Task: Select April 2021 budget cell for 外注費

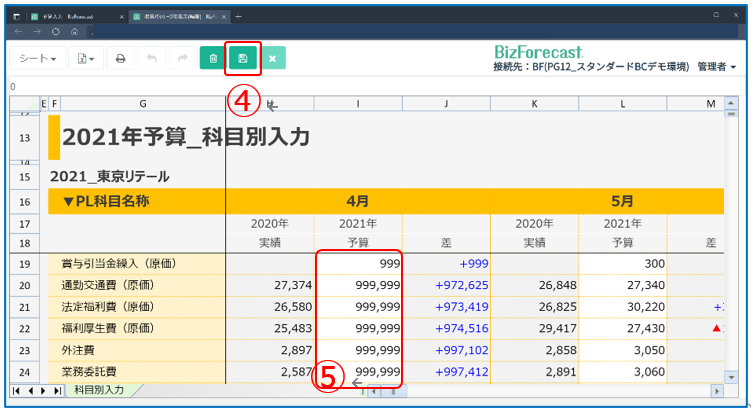Action: [359, 350]
